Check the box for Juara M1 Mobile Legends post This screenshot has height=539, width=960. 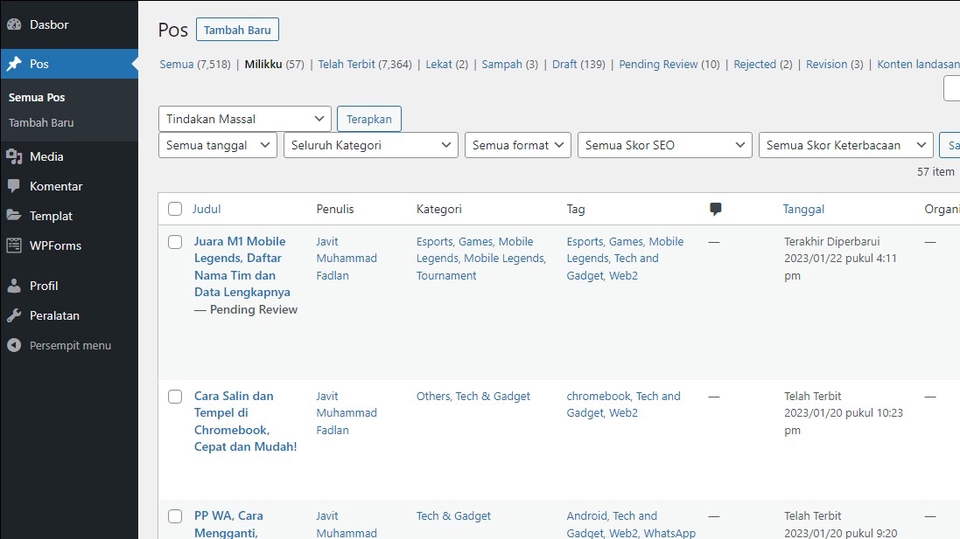(175, 242)
